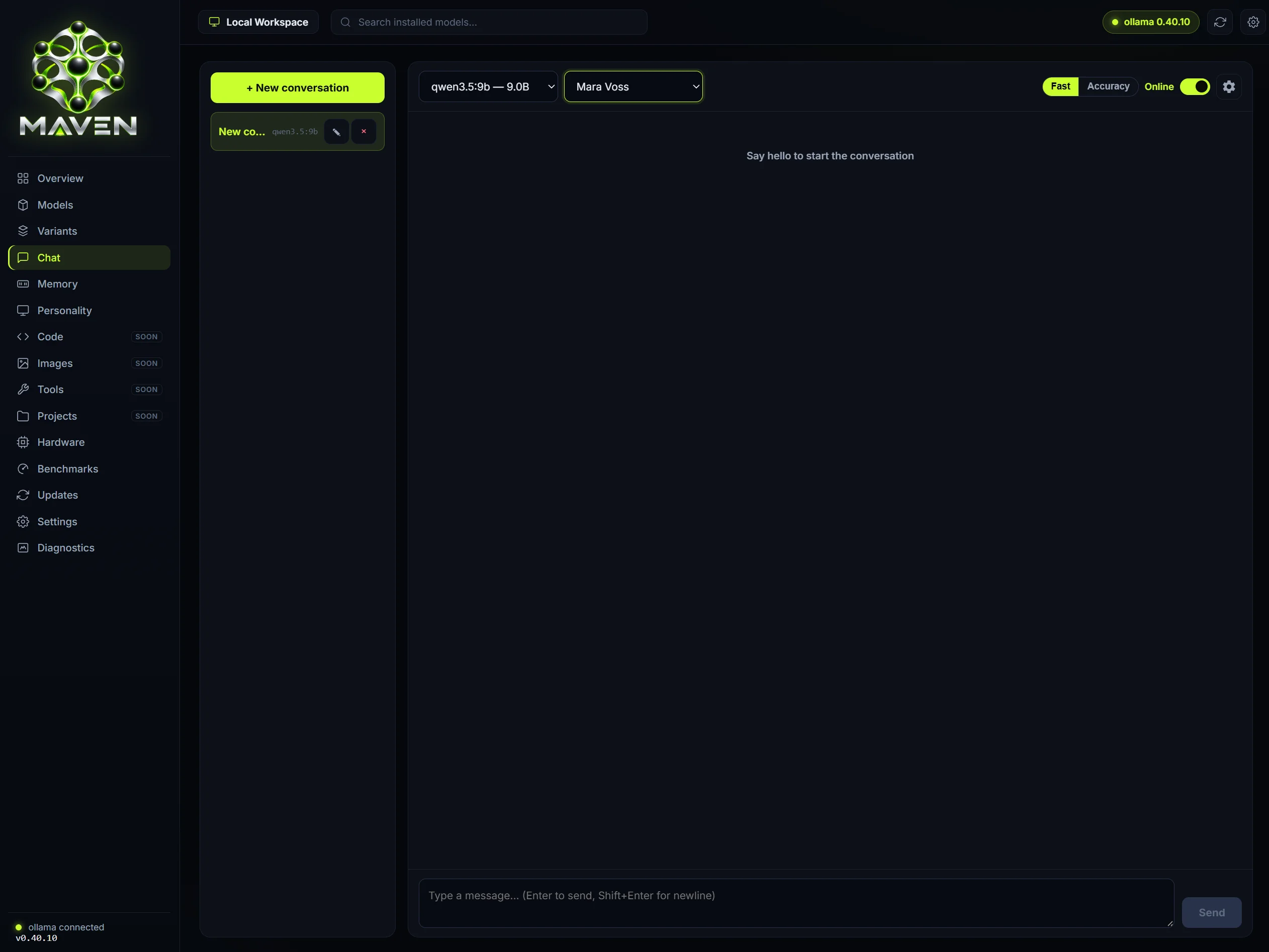Click the Diagnostics chart icon
The height and width of the screenshot is (952, 1269).
pos(23,548)
